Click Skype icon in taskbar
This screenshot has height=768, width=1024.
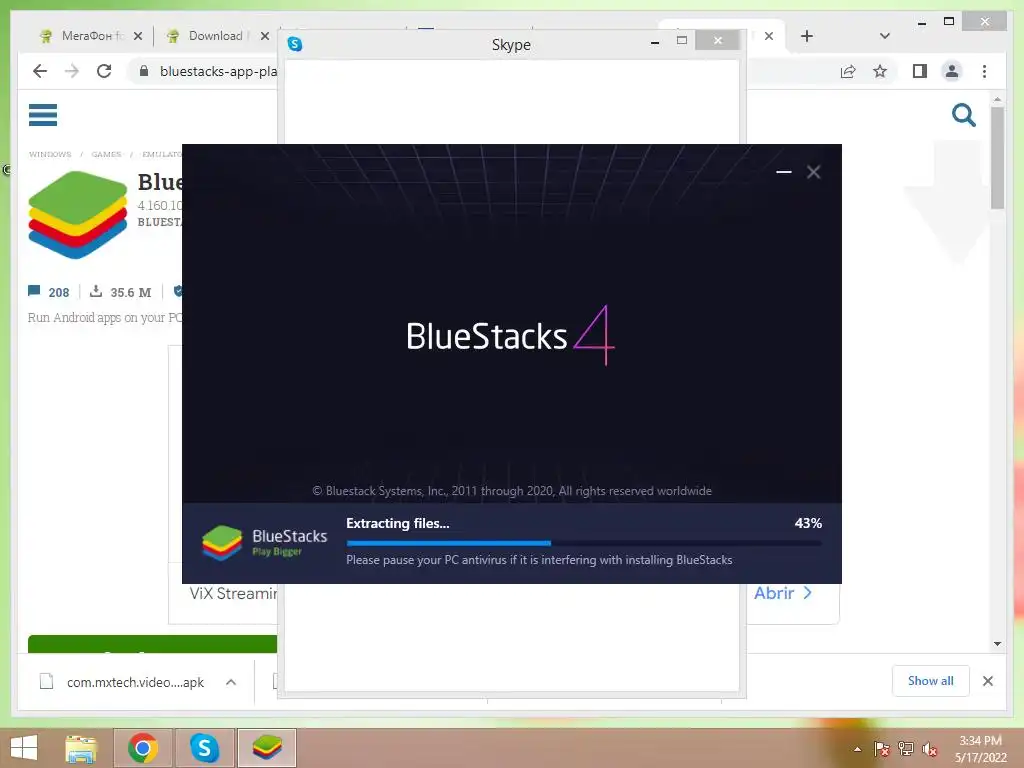pos(204,748)
